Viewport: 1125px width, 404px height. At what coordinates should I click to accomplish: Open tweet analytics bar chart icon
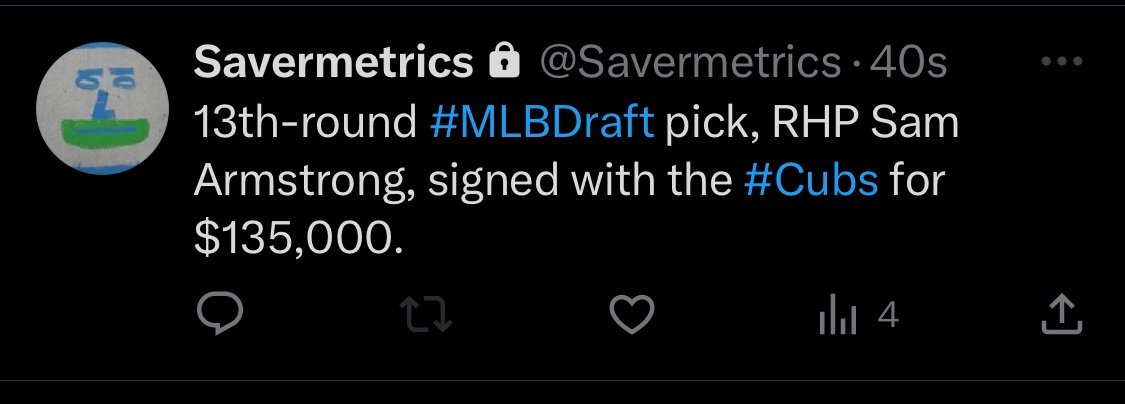point(833,318)
